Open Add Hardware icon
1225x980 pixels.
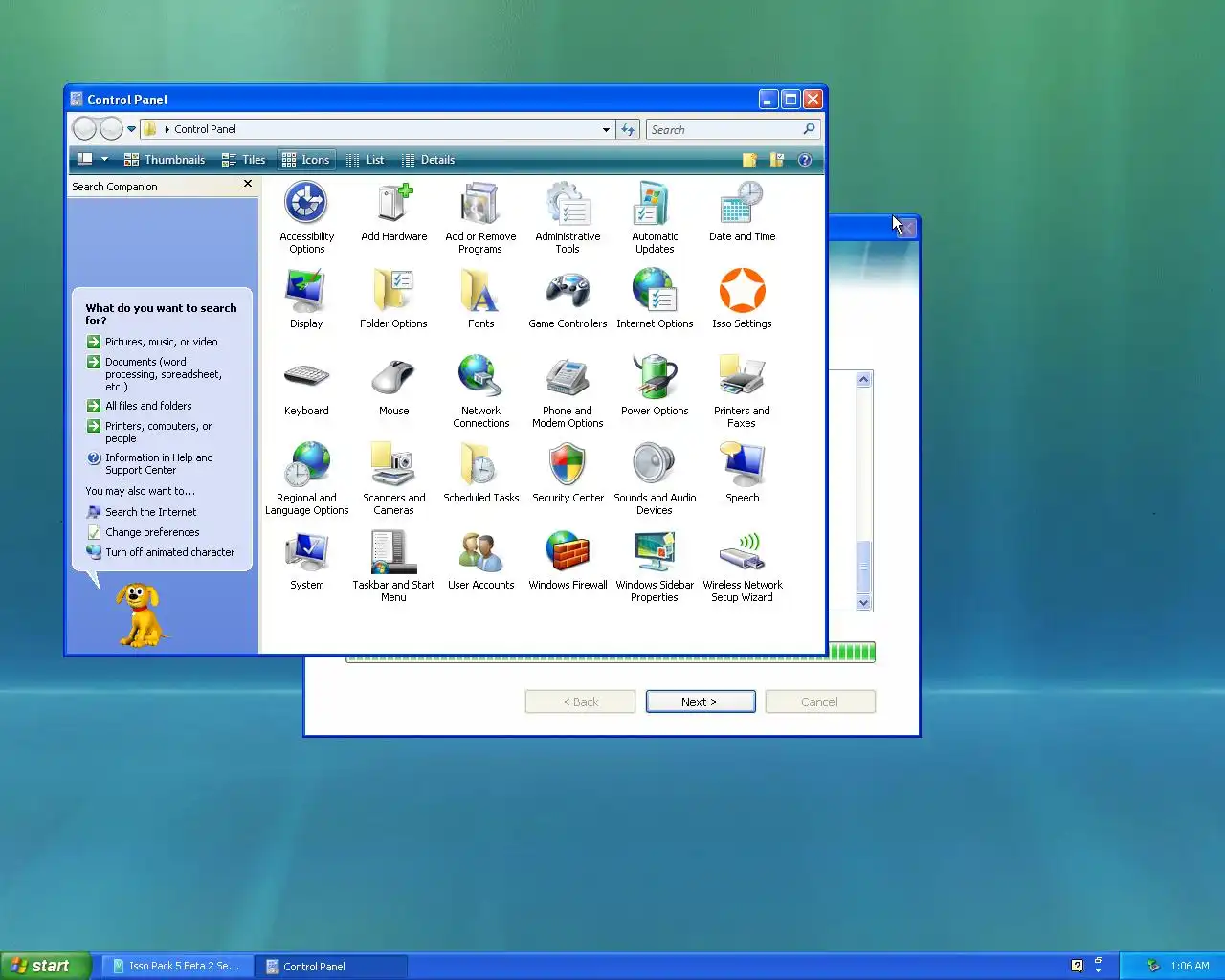(x=393, y=212)
